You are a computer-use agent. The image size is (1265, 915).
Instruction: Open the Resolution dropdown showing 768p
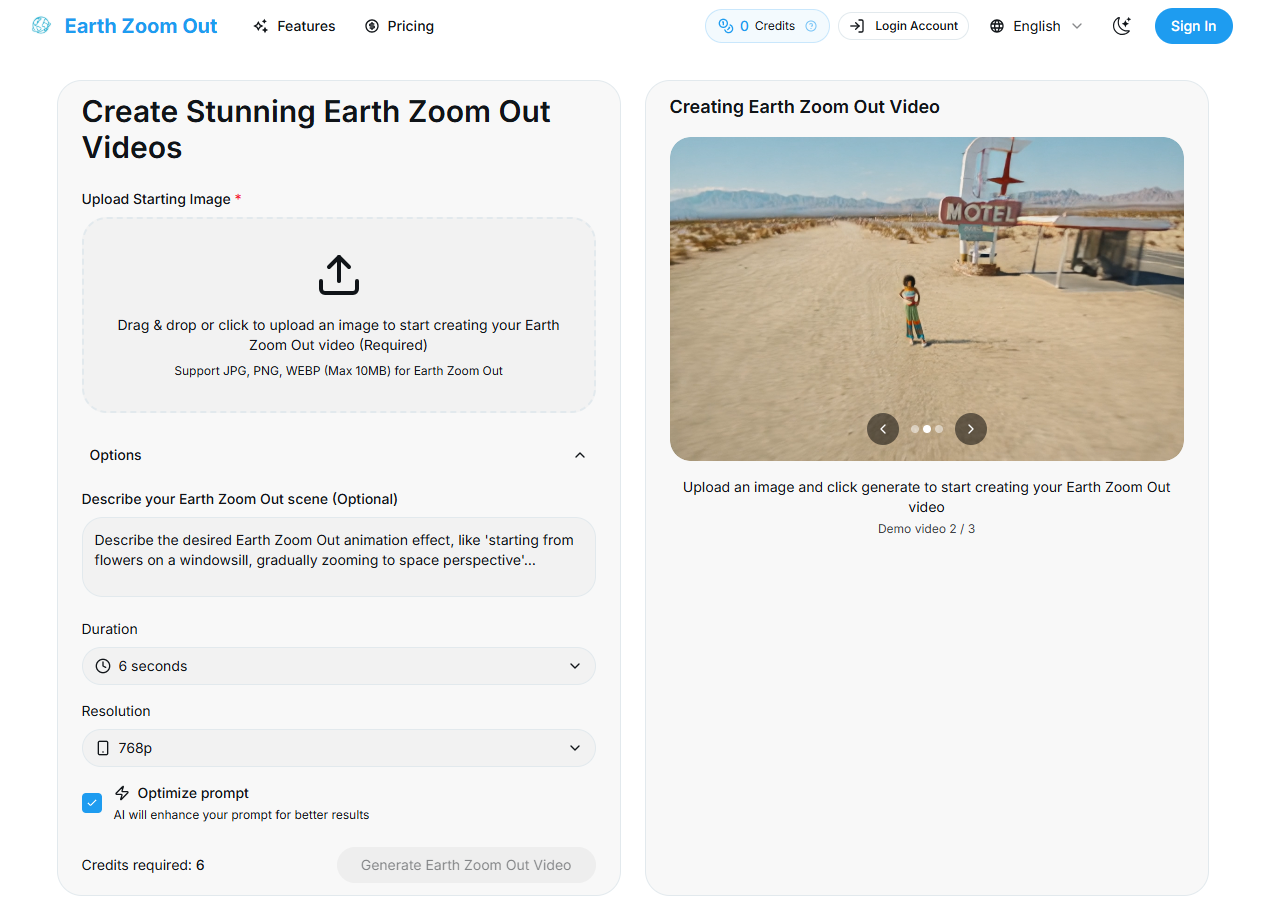(339, 748)
